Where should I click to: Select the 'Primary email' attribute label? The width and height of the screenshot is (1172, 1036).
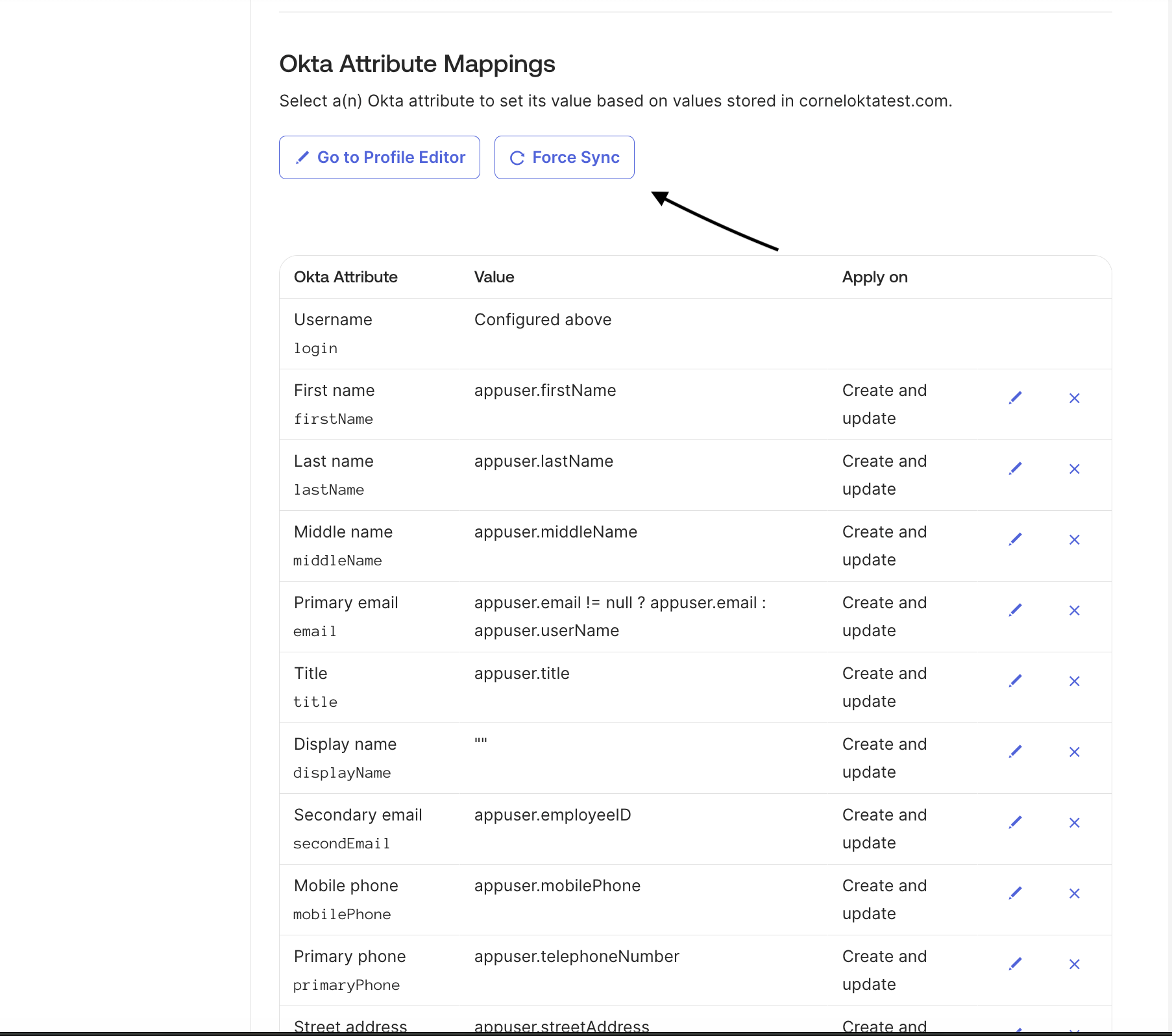pyautogui.click(x=346, y=602)
